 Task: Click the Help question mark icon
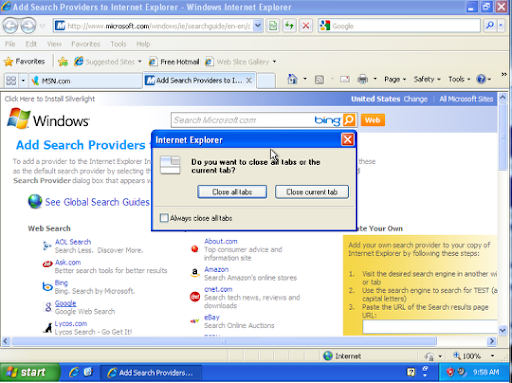pos(481,79)
